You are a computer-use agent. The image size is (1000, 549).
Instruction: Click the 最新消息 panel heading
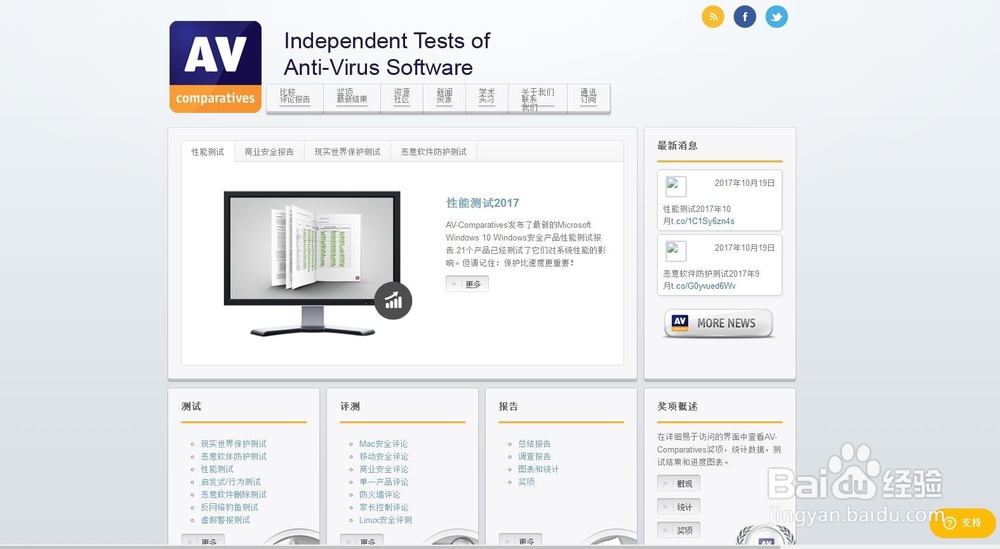[677, 145]
